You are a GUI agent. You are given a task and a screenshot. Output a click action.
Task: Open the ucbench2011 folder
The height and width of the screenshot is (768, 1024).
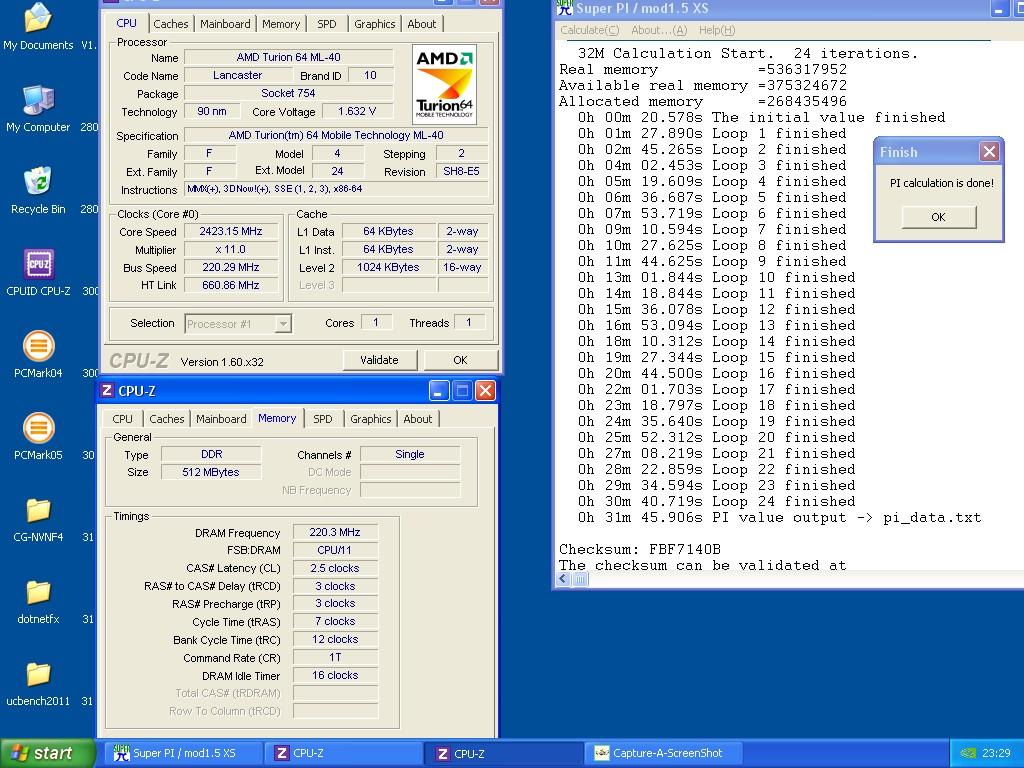pos(38,682)
